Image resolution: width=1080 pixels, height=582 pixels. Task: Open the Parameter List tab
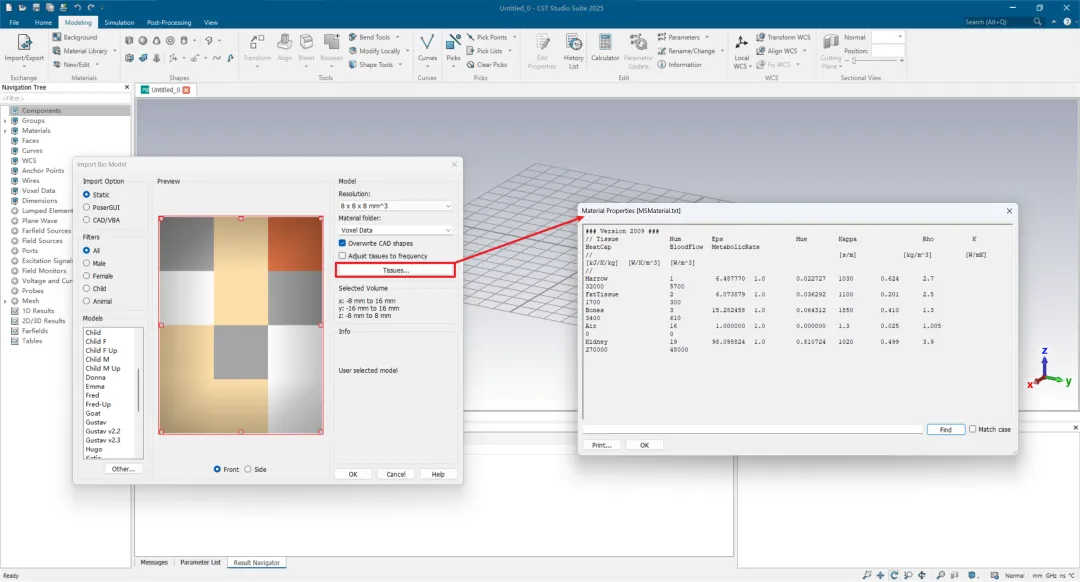coord(200,563)
